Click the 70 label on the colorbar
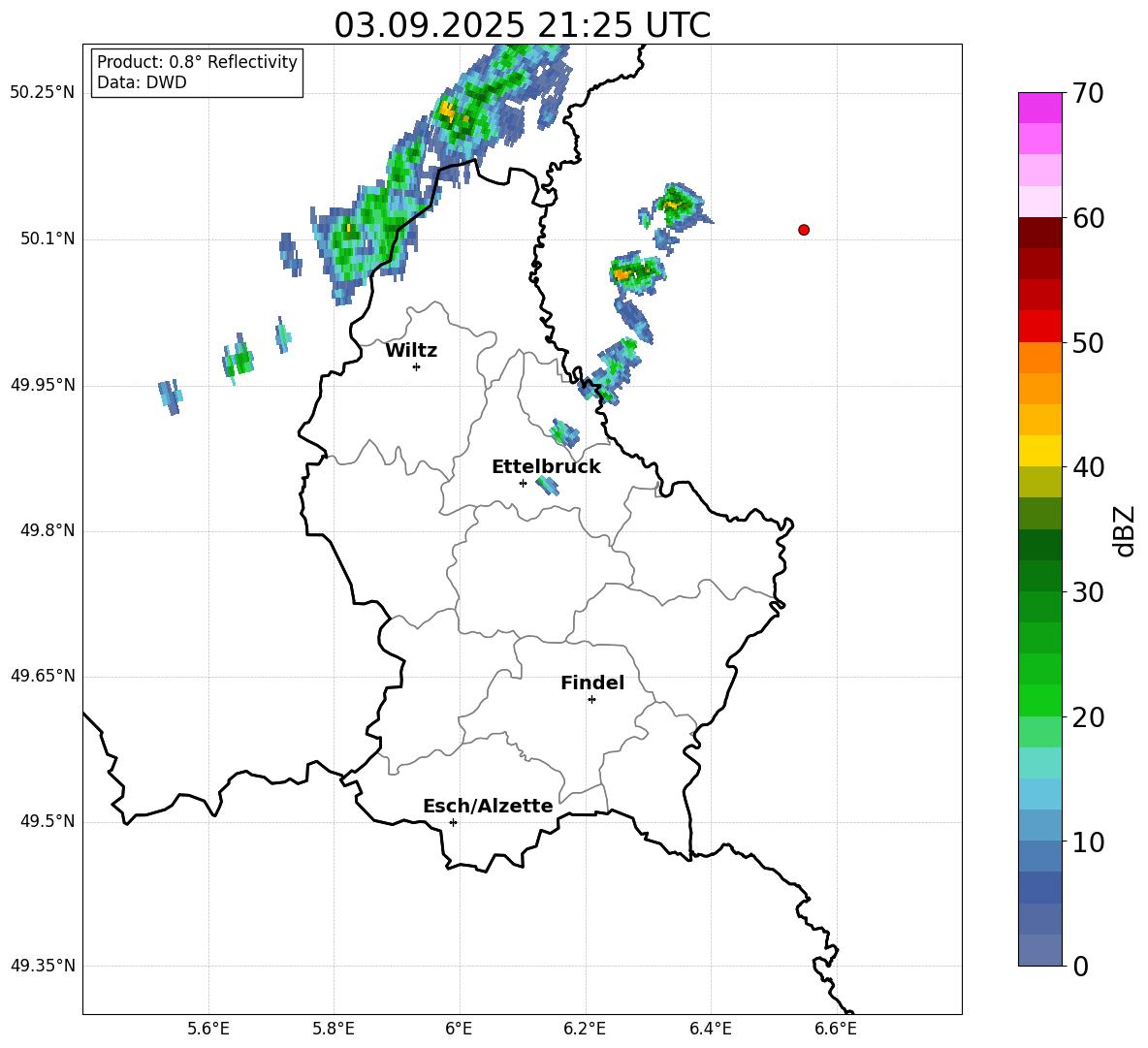The width and height of the screenshot is (1148, 1048). pyautogui.click(x=1088, y=93)
